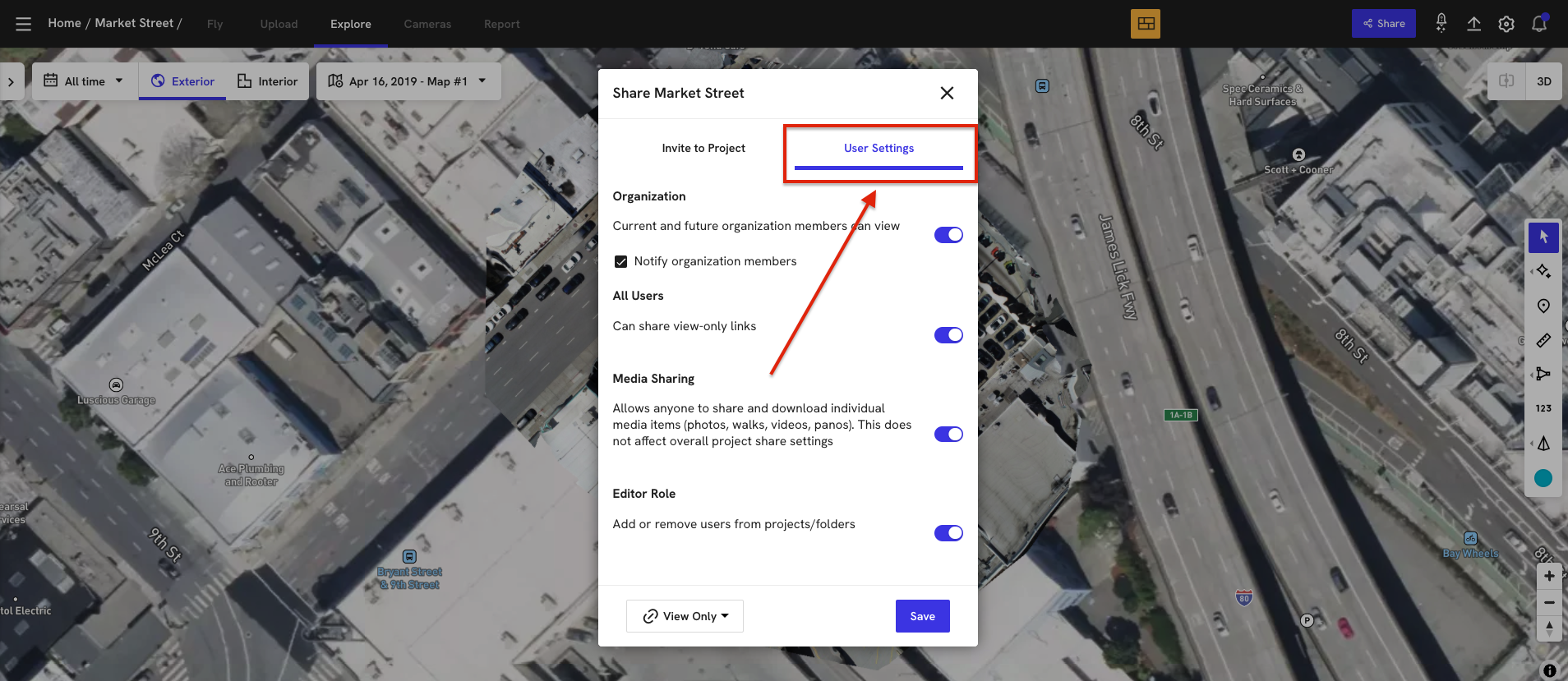Select the Interior view tab
The width and height of the screenshot is (1568, 681).
pos(267,81)
